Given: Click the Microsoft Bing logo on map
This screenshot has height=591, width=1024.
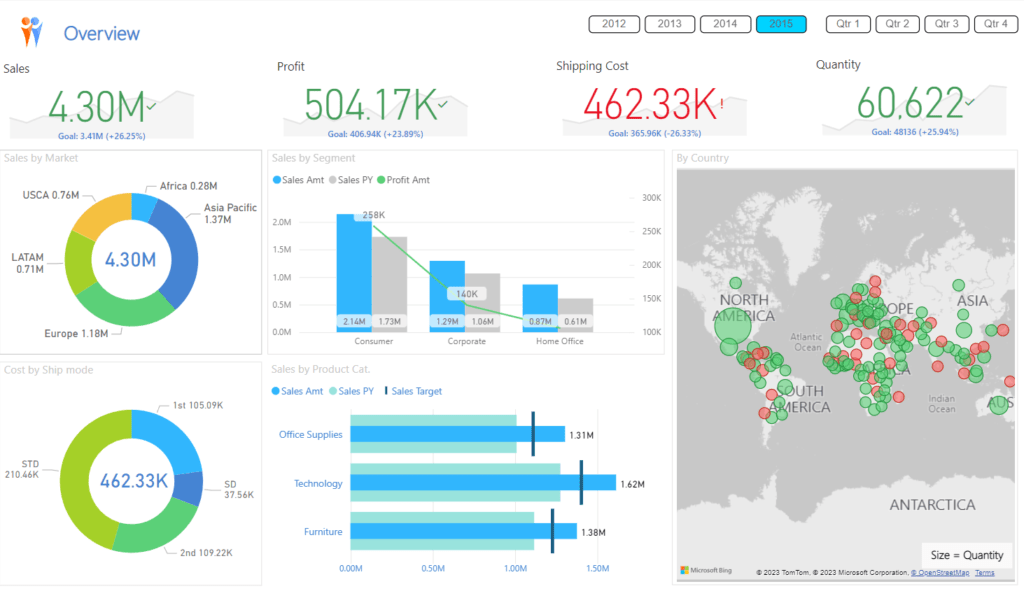Looking at the screenshot, I should click(706, 570).
